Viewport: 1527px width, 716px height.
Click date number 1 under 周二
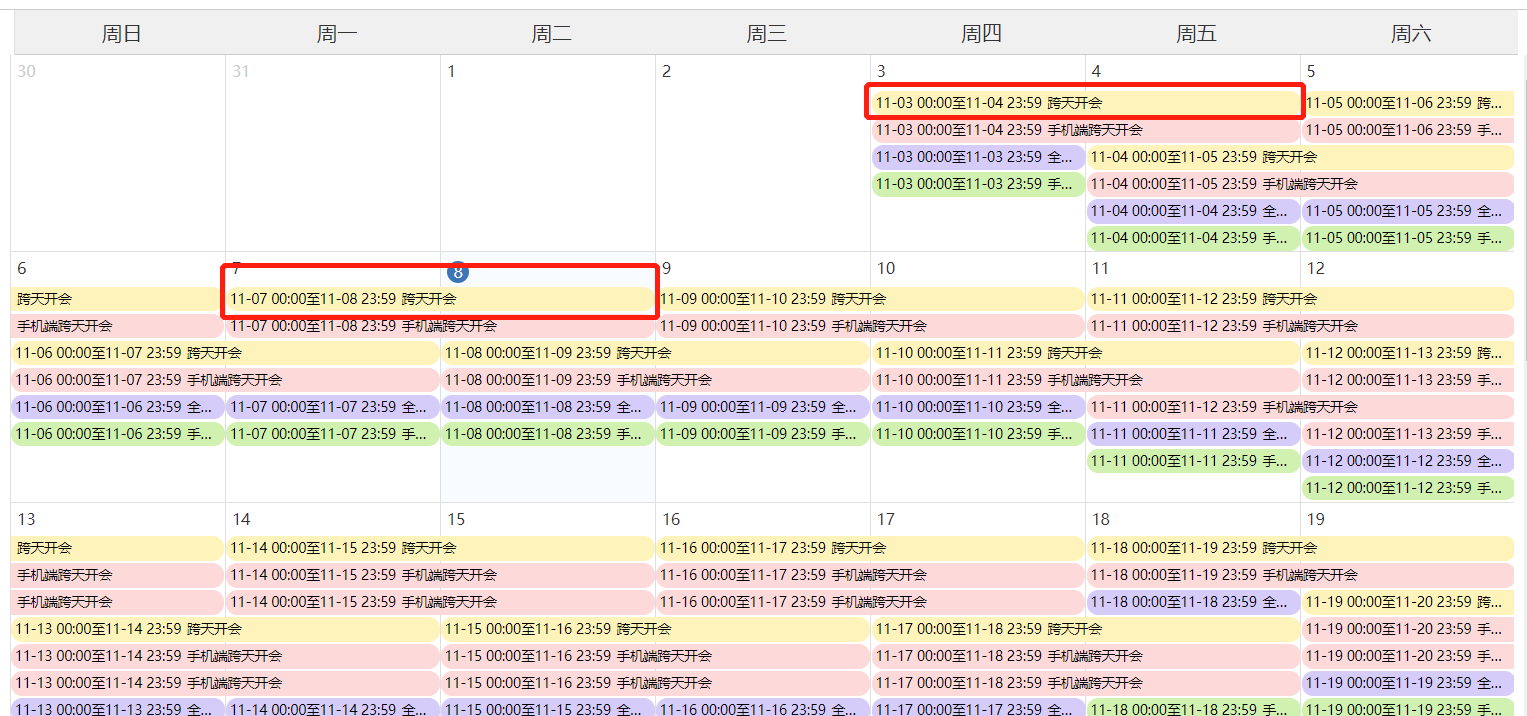(451, 71)
